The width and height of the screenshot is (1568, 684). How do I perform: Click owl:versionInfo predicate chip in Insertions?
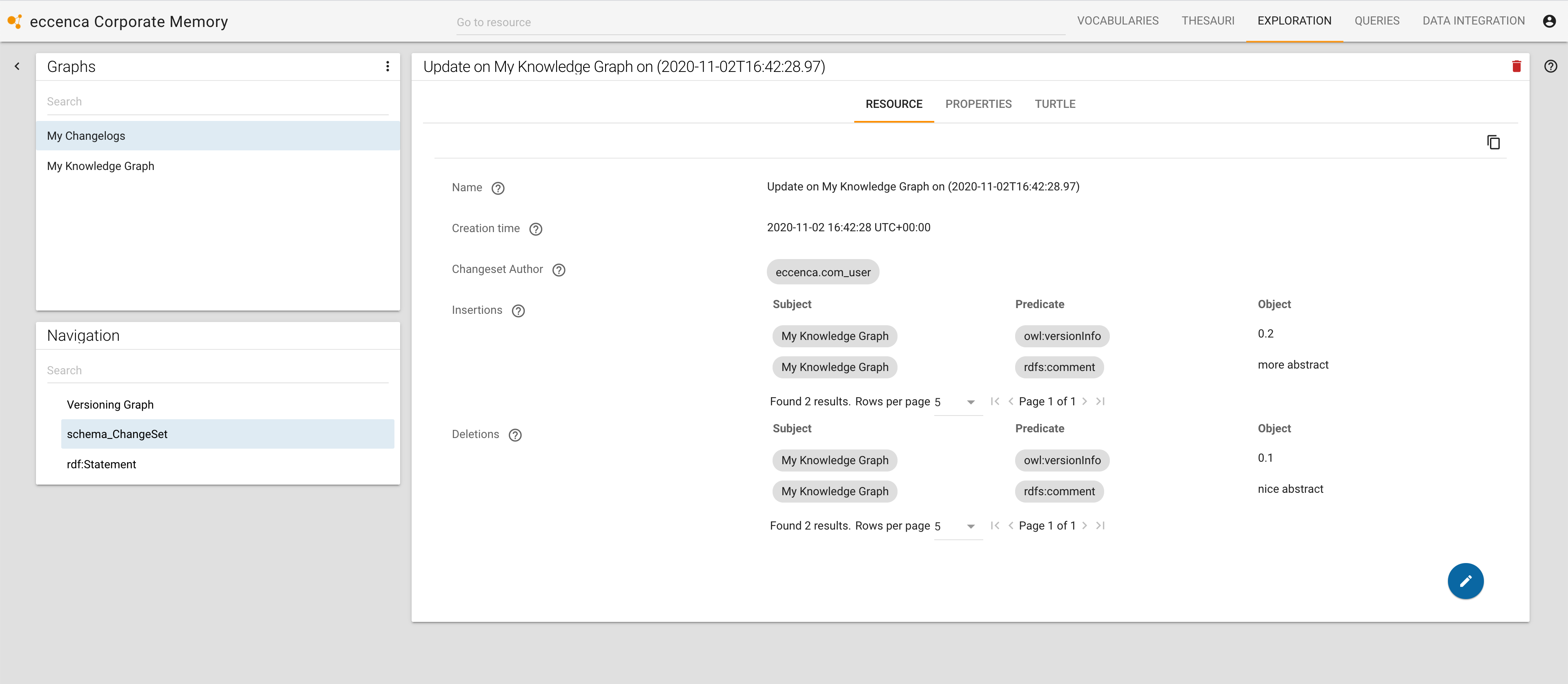tap(1062, 336)
